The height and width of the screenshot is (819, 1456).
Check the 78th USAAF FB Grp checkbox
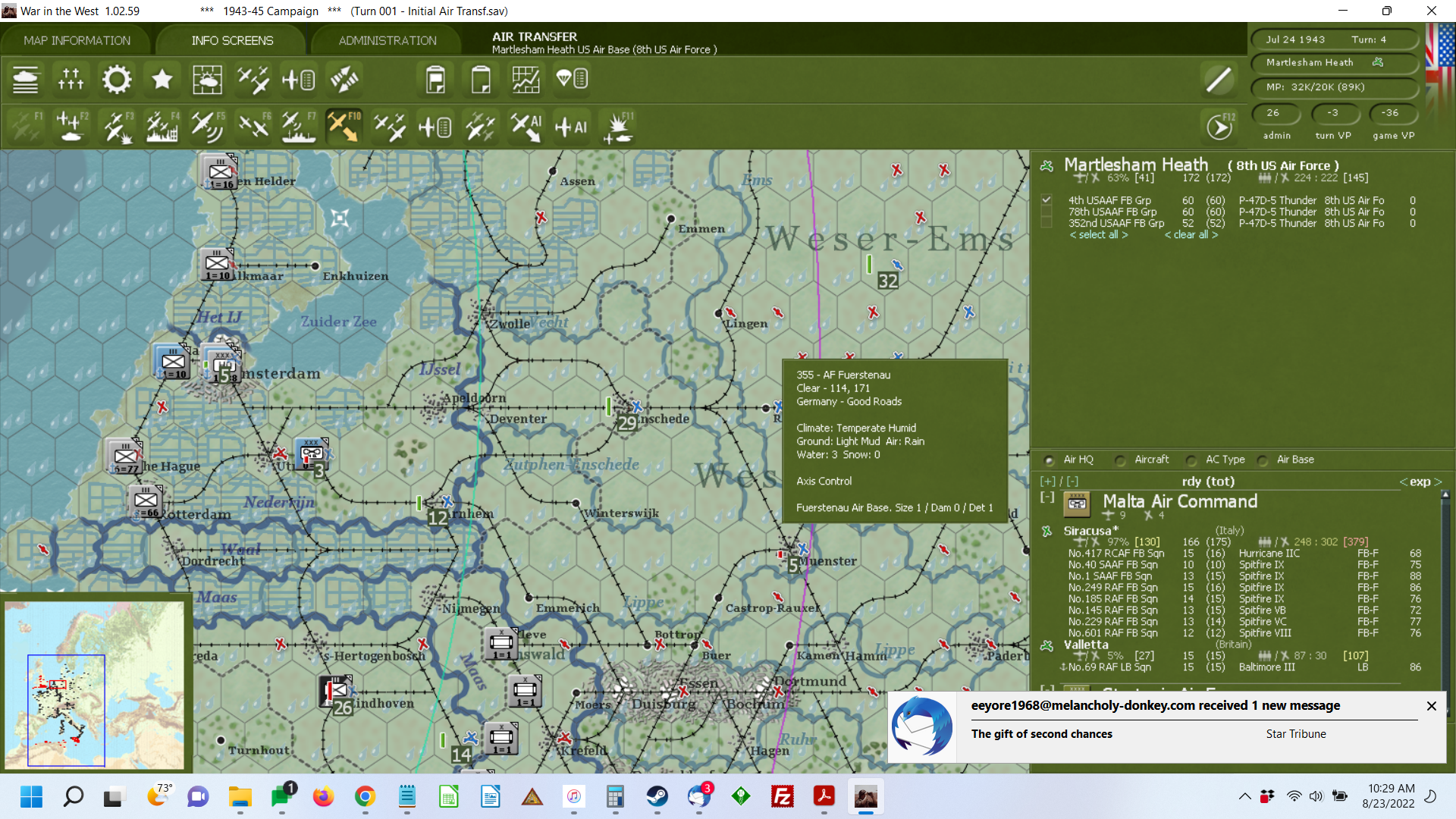tap(1046, 212)
